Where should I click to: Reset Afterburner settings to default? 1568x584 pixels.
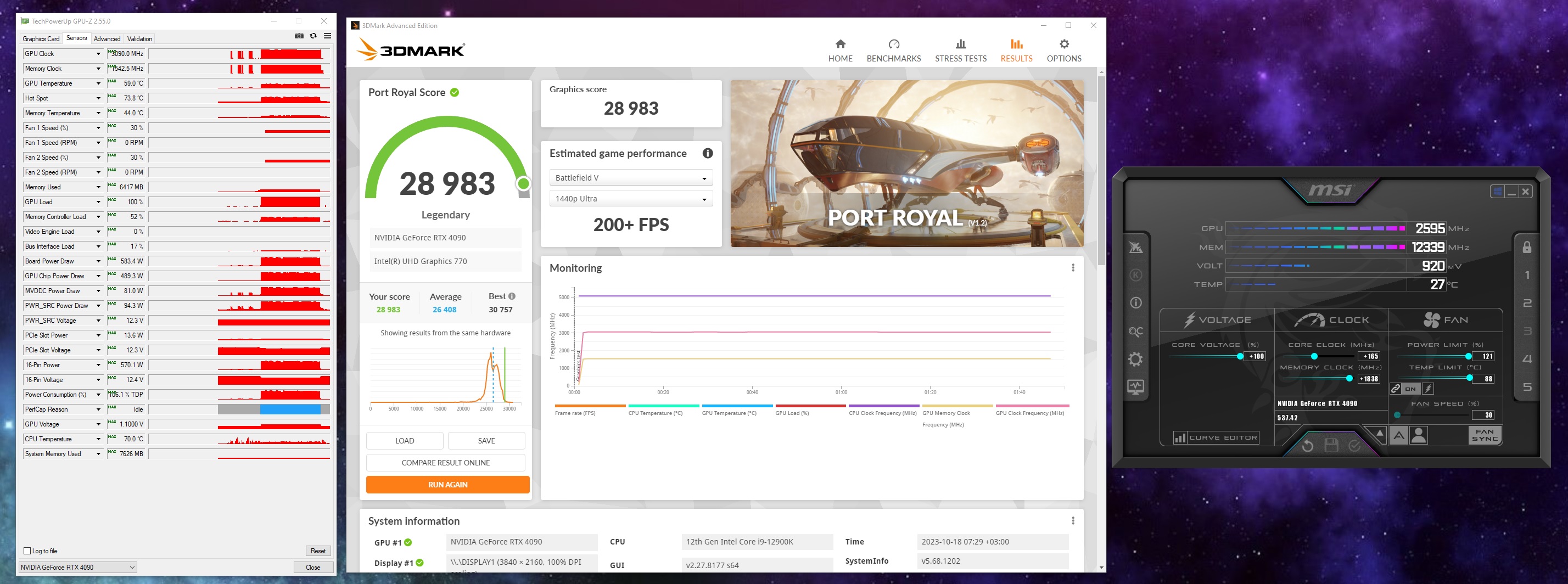coord(1307,446)
